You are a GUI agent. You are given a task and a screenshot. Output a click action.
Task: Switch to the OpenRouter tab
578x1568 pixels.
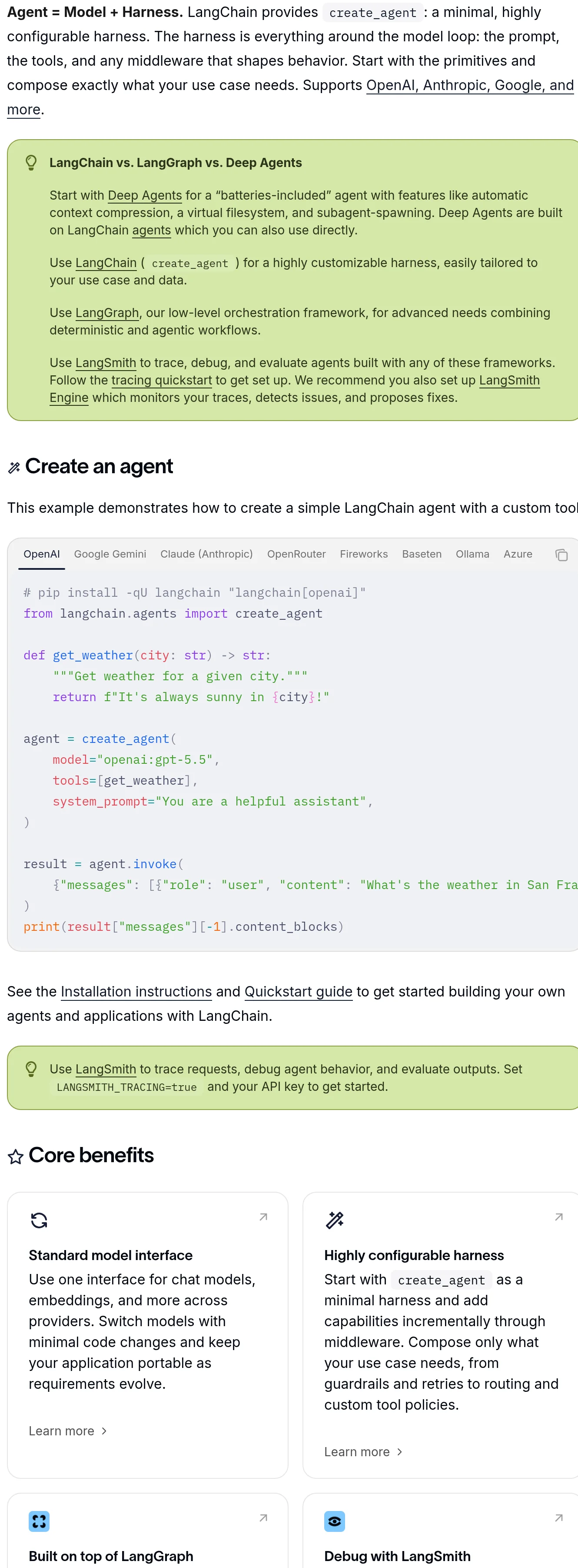(x=296, y=554)
